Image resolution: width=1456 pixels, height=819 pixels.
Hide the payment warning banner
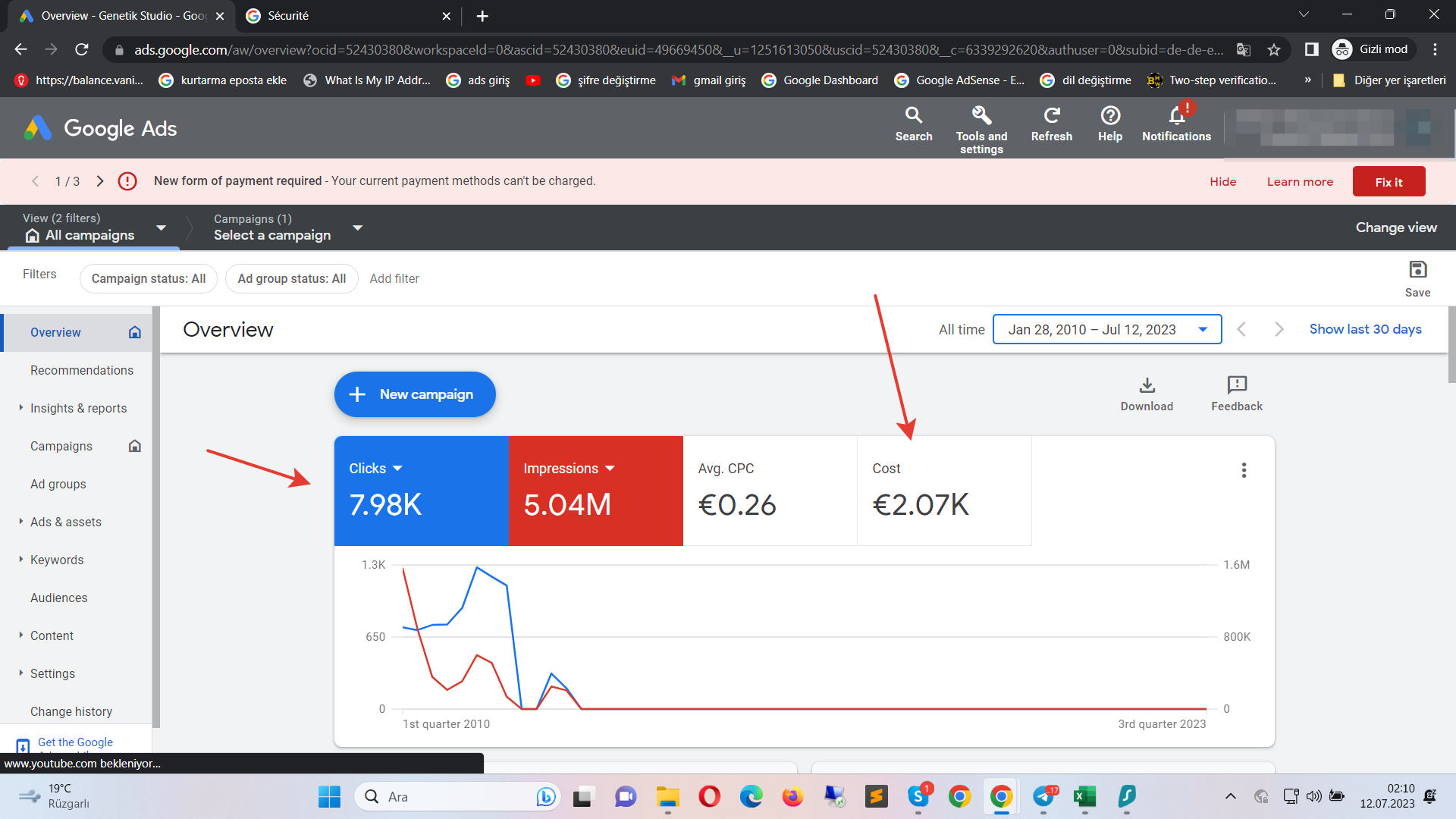tap(1223, 182)
